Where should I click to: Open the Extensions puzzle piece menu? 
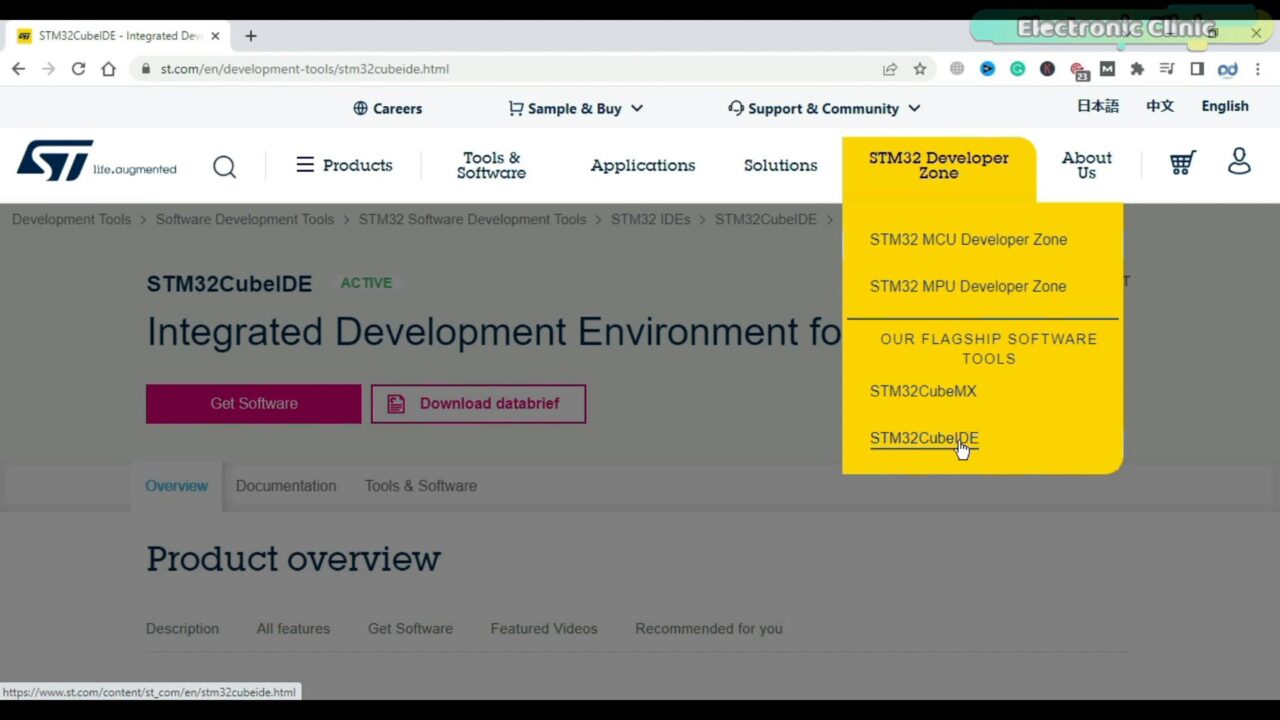pos(1137,69)
